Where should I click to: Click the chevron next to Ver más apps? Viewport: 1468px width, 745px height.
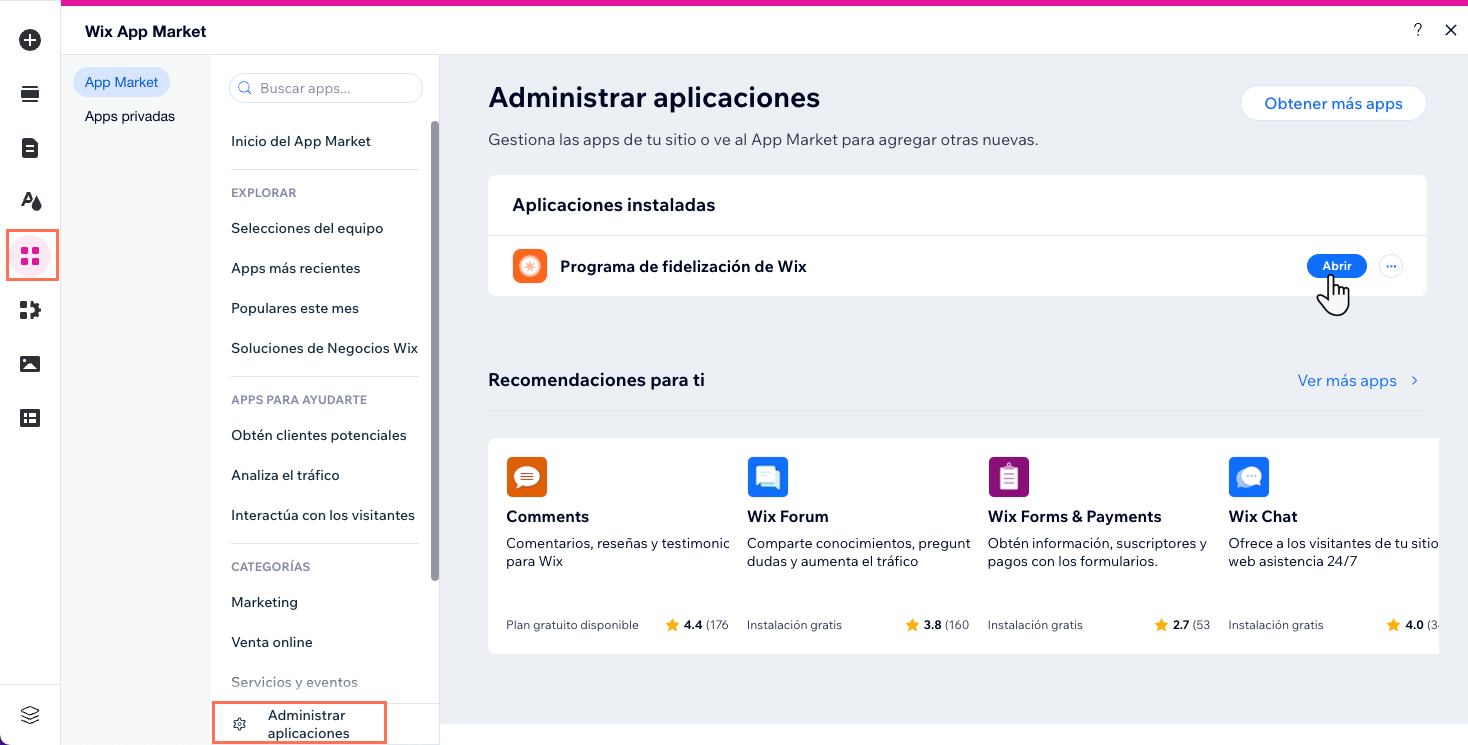coord(1415,381)
